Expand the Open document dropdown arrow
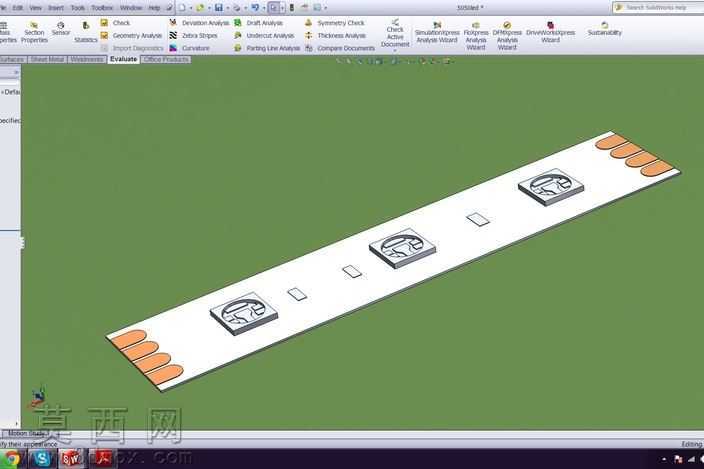The height and width of the screenshot is (469, 704). coord(209,8)
